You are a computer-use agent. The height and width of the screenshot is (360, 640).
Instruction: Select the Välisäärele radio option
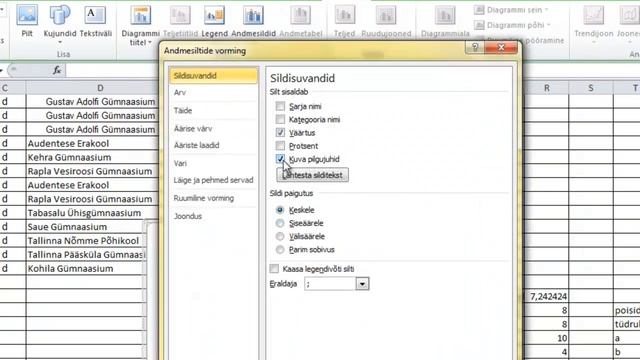pyautogui.click(x=280, y=236)
